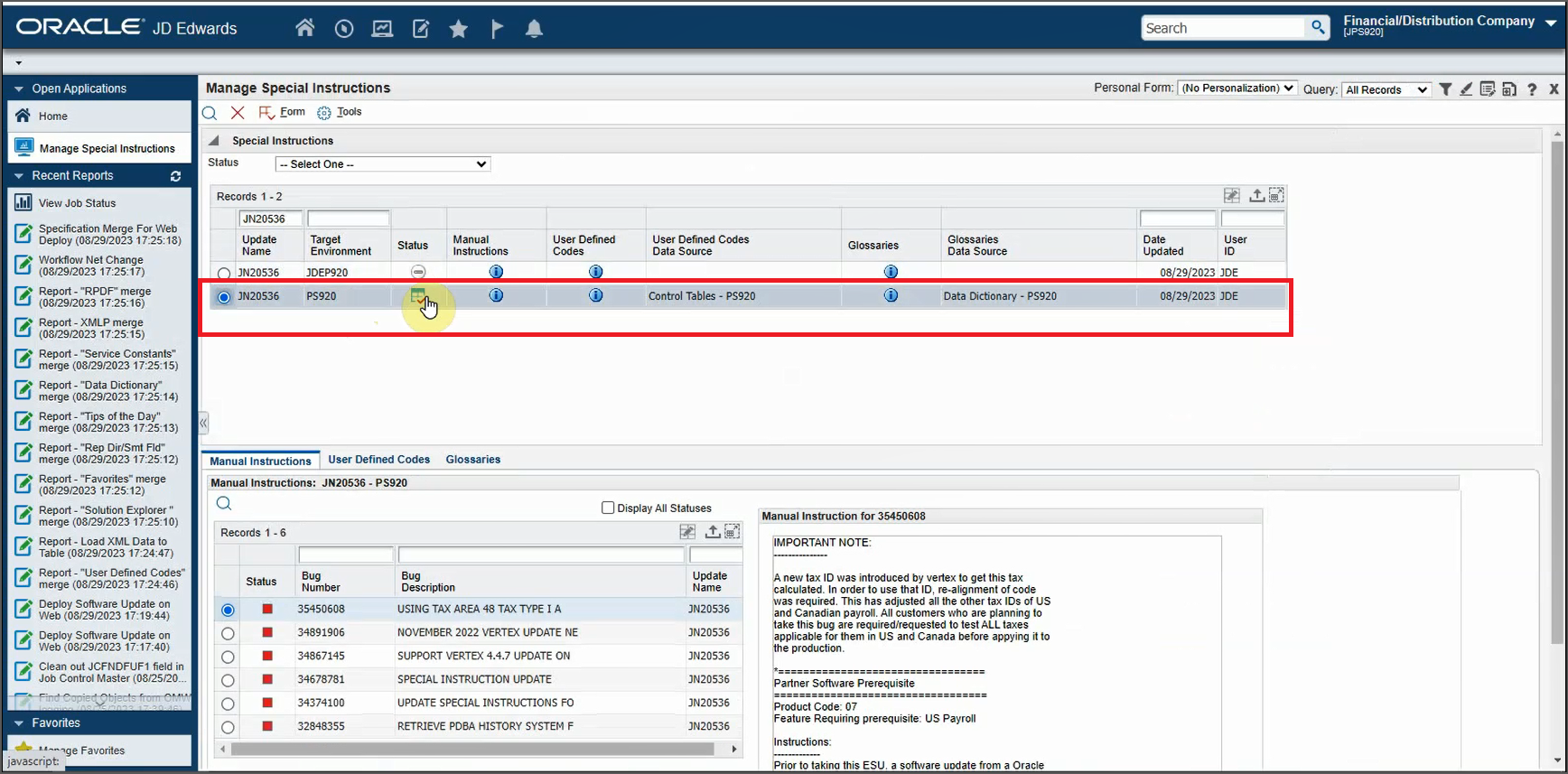1568x774 pixels.
Task: Open the recent reports clock icon
Action: click(x=344, y=29)
